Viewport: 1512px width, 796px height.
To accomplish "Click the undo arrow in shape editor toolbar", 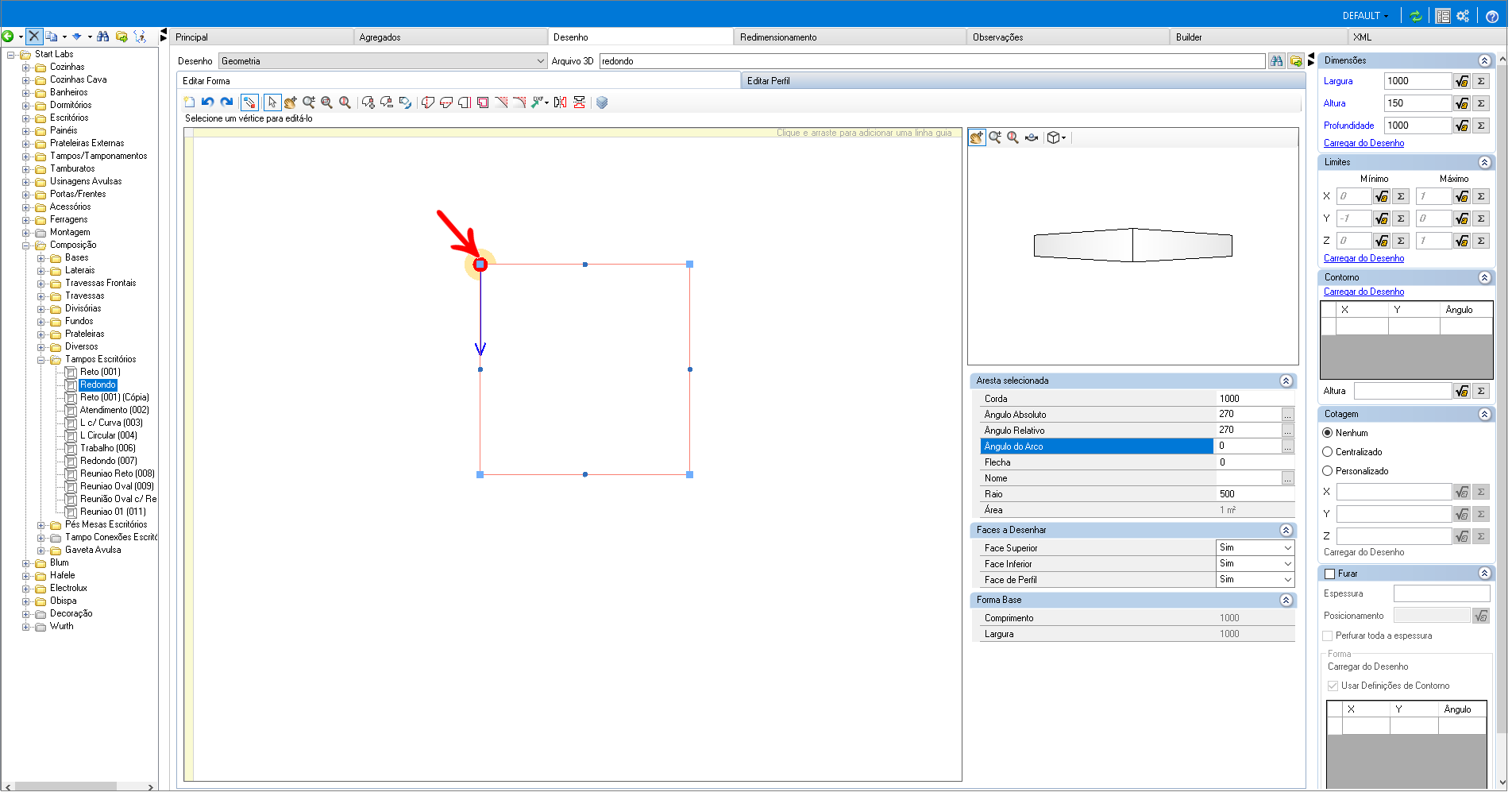I will click(x=207, y=102).
